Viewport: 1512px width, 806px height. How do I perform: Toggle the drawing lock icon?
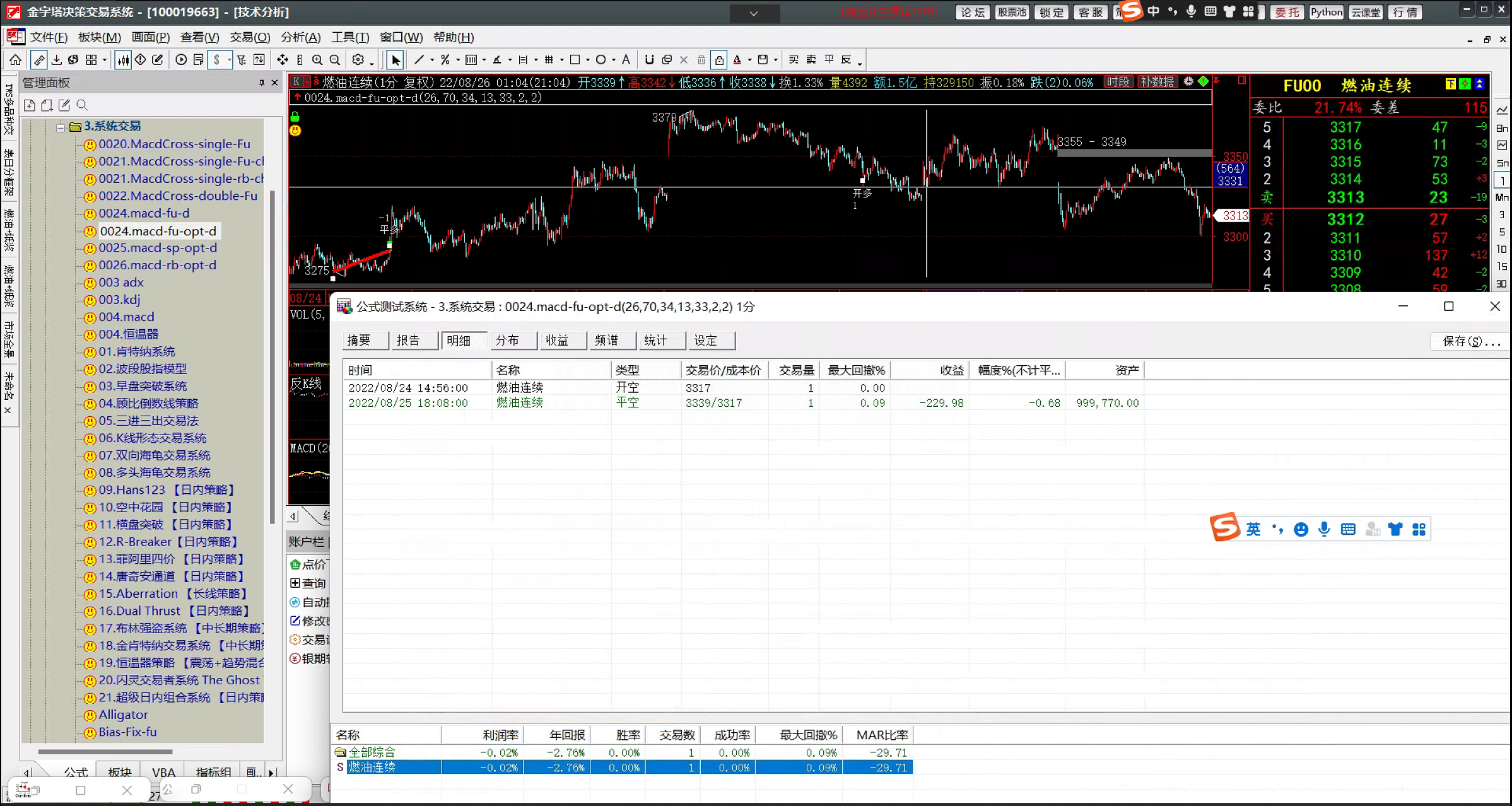[719, 59]
